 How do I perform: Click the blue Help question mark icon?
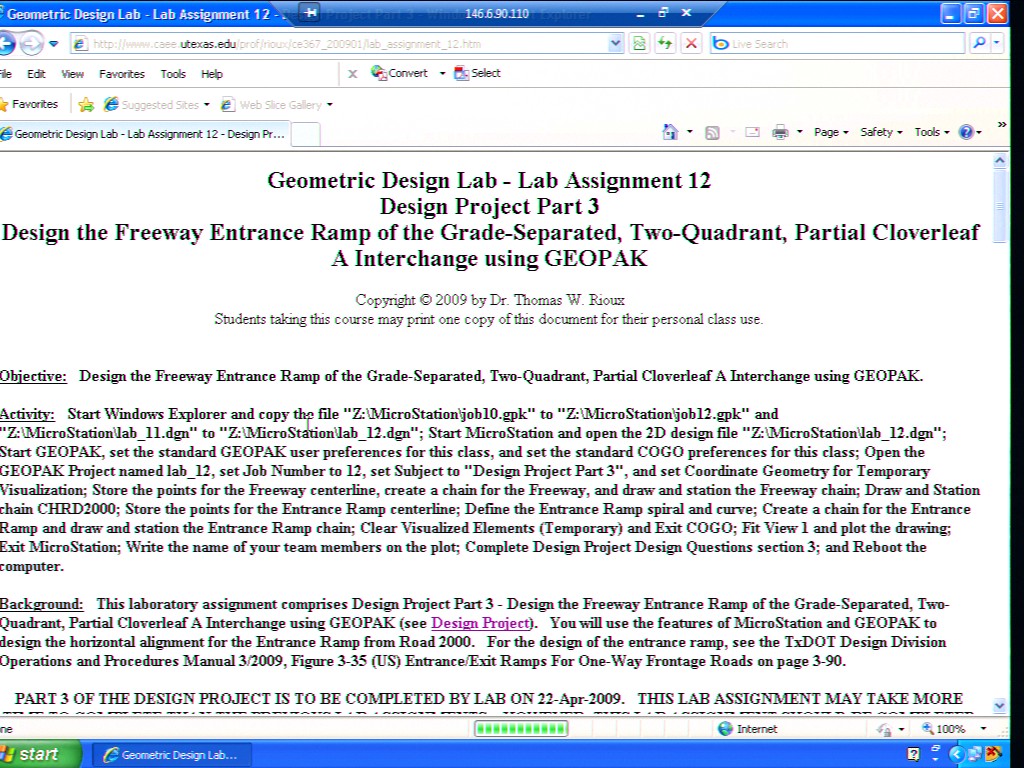coord(966,133)
